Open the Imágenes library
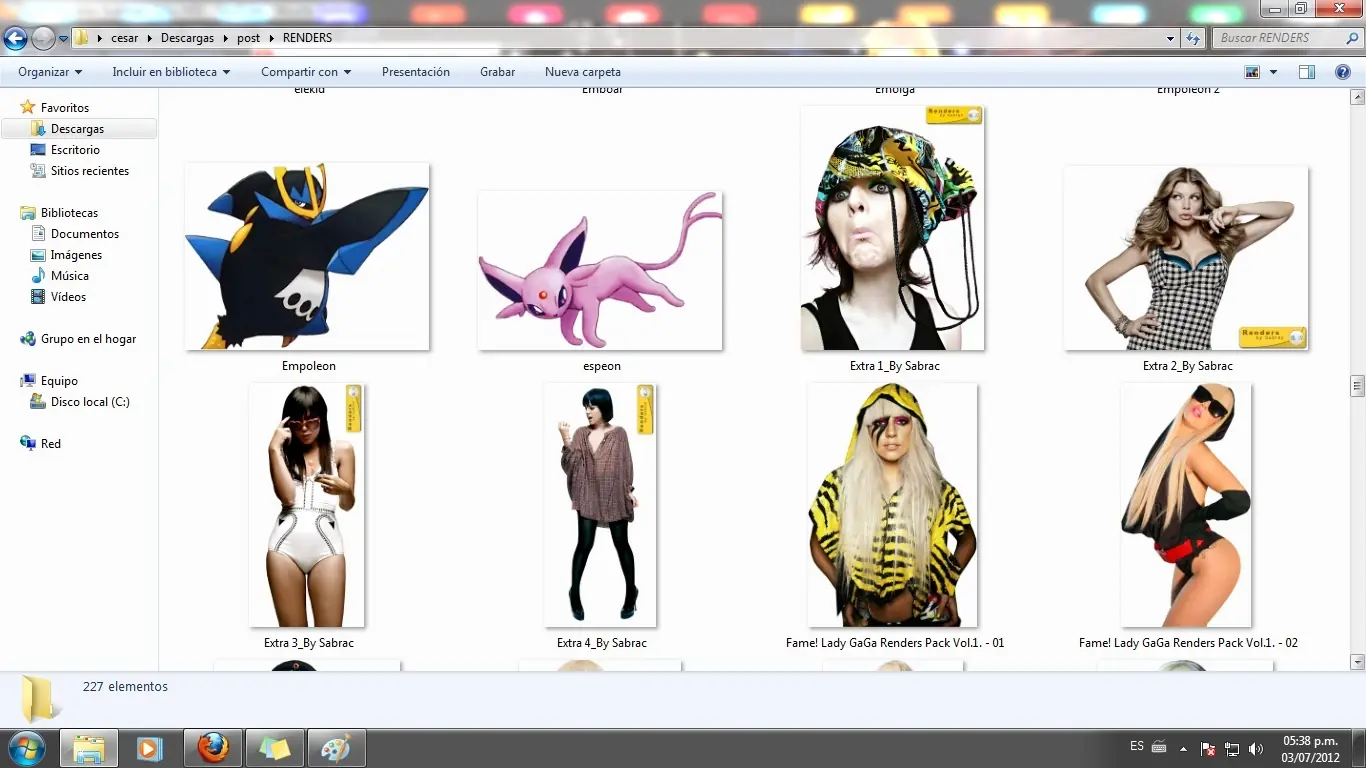Image resolution: width=1366 pixels, height=768 pixels. click(x=76, y=255)
